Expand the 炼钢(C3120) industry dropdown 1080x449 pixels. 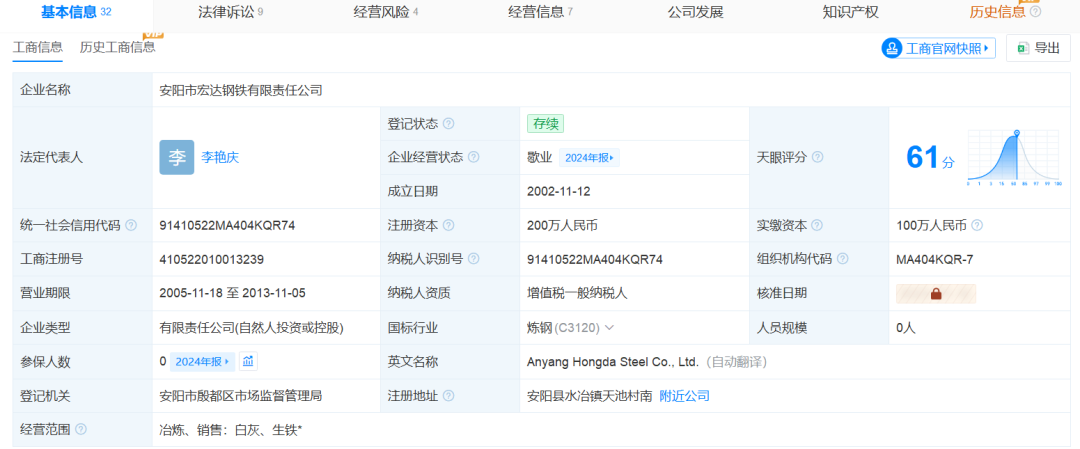[x=609, y=328]
